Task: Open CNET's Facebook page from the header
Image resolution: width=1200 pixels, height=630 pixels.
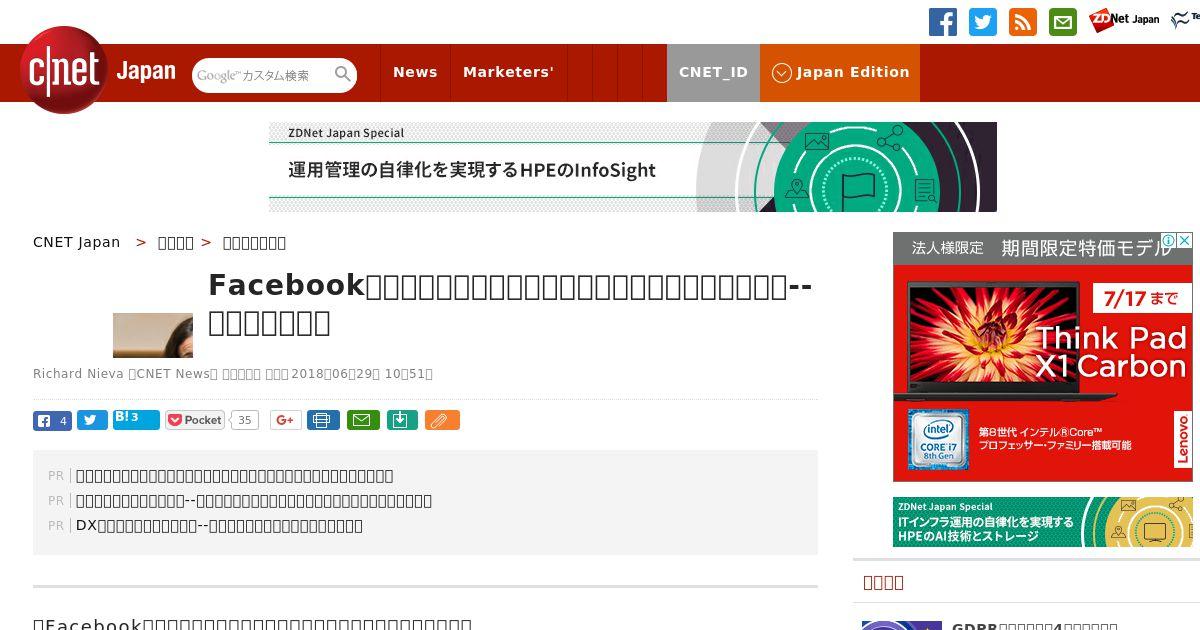Action: pos(943,22)
